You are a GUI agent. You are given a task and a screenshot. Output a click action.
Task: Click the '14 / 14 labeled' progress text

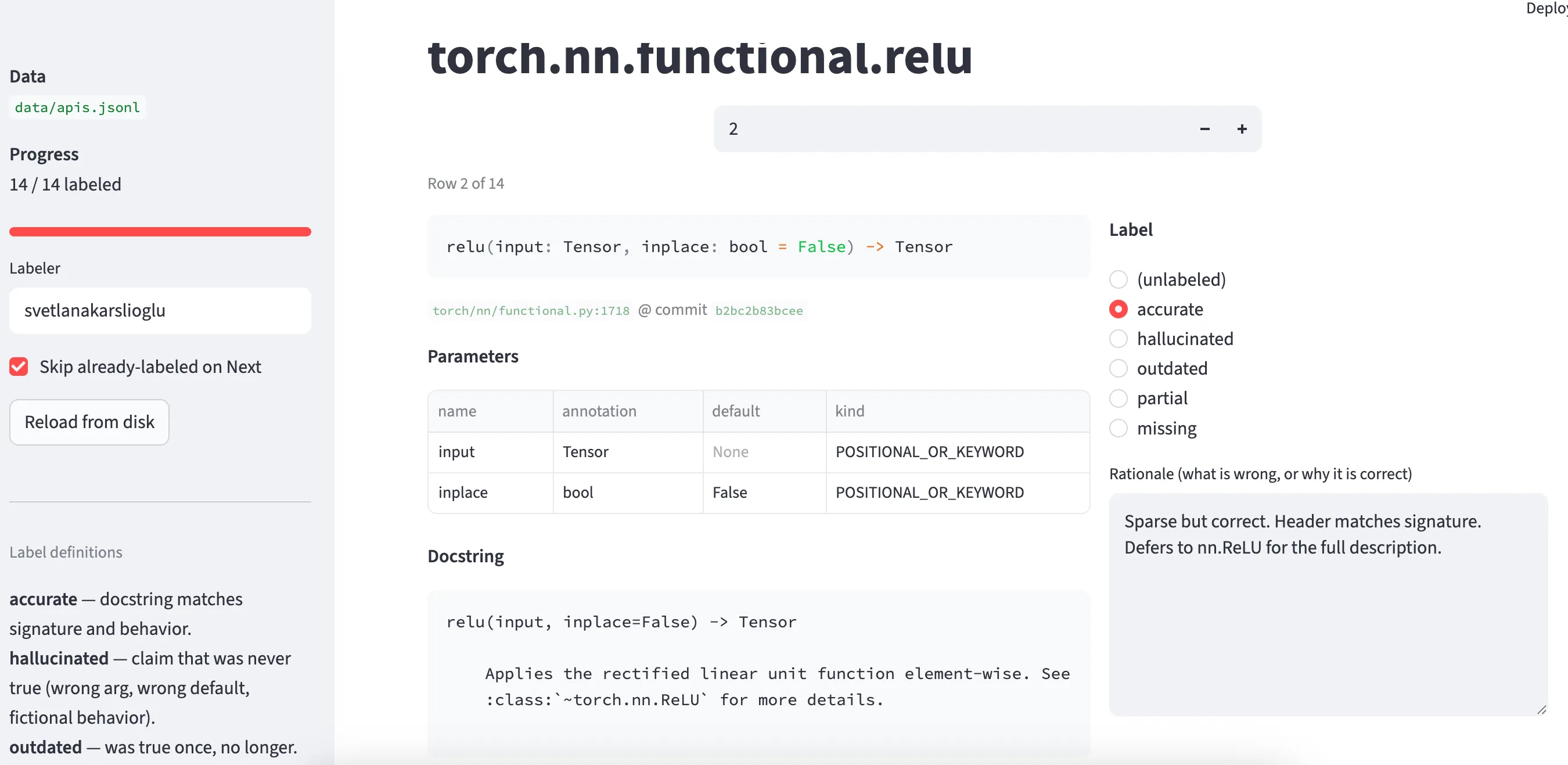point(65,184)
